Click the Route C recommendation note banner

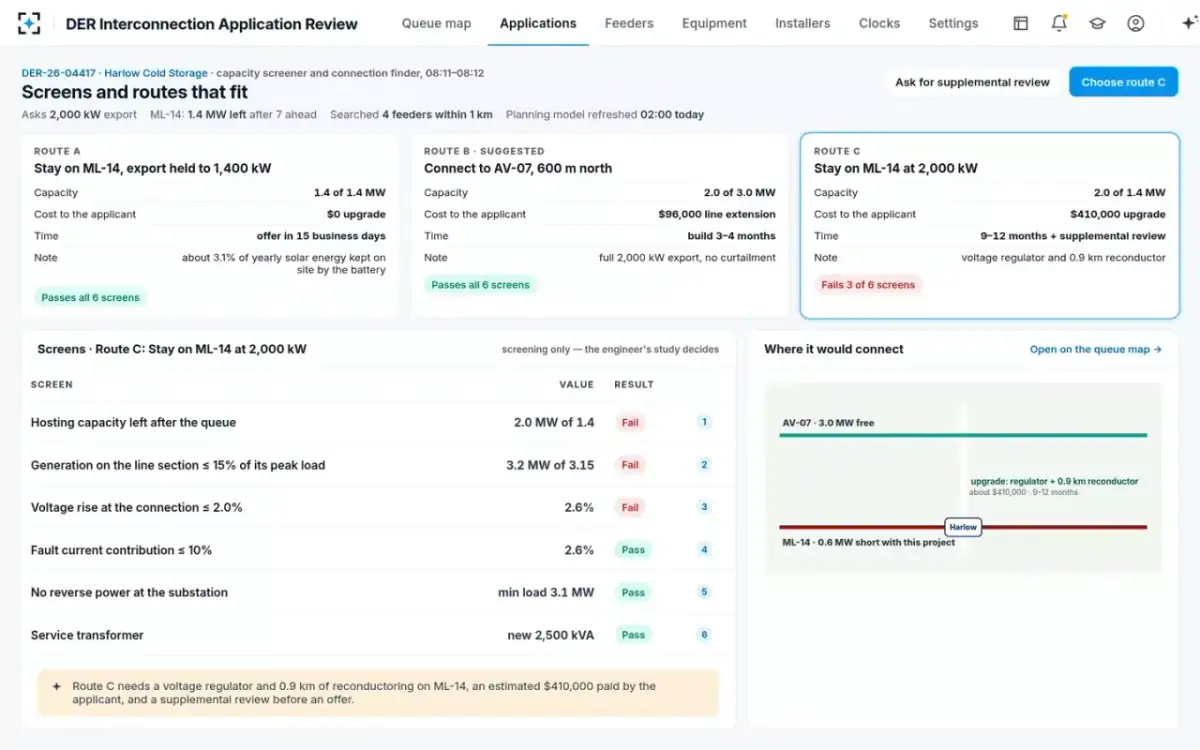378,693
